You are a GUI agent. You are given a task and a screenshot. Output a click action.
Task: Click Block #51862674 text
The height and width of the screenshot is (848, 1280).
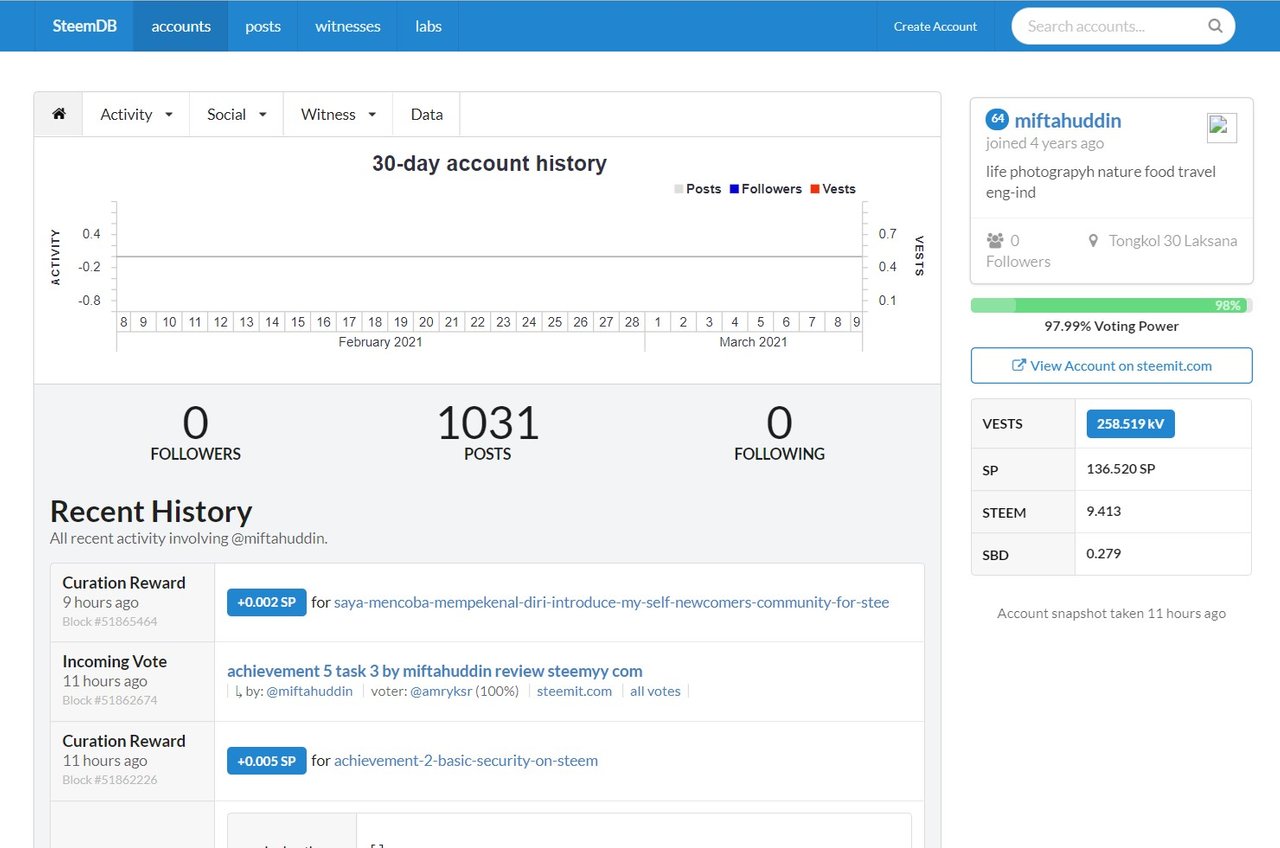coord(110,701)
